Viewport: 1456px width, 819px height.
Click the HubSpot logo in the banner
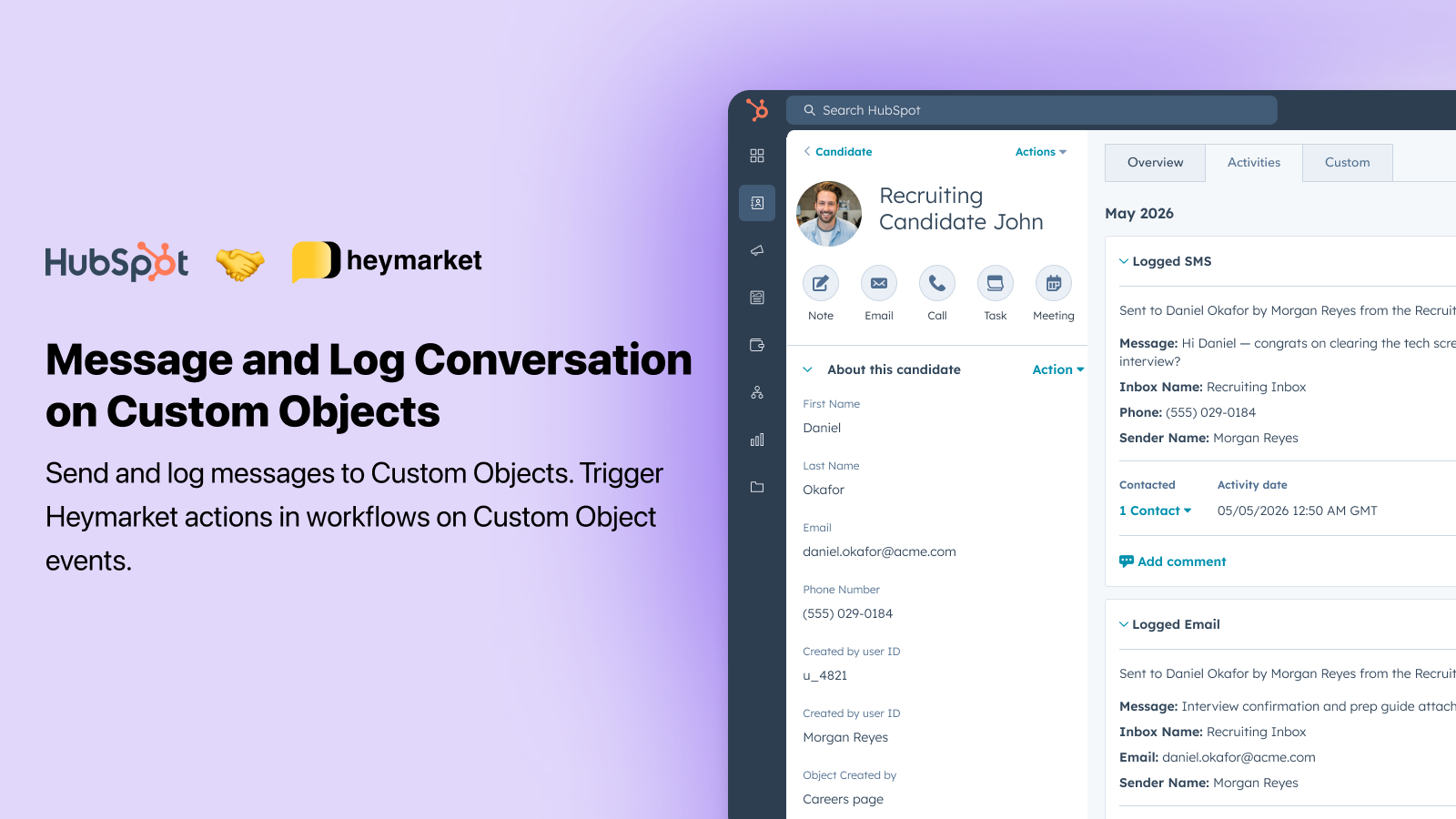pos(116,262)
